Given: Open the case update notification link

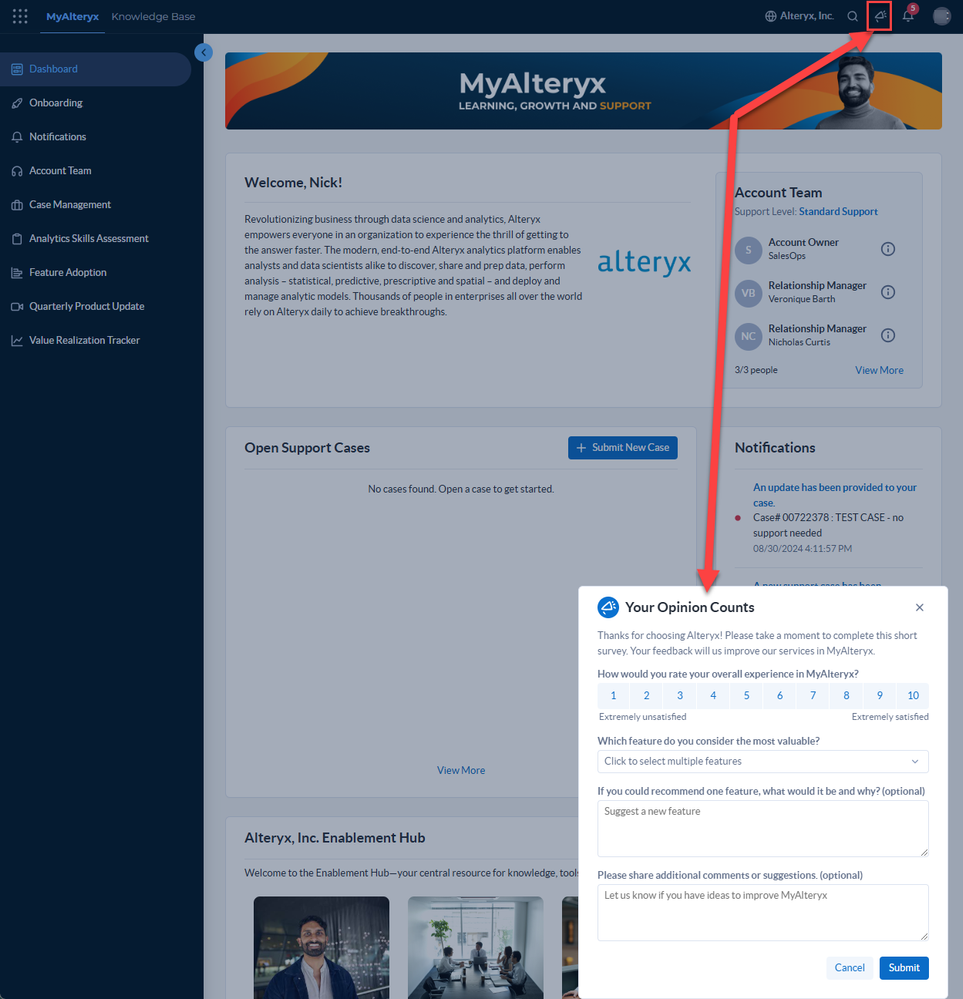Looking at the screenshot, I should click(x=835, y=494).
